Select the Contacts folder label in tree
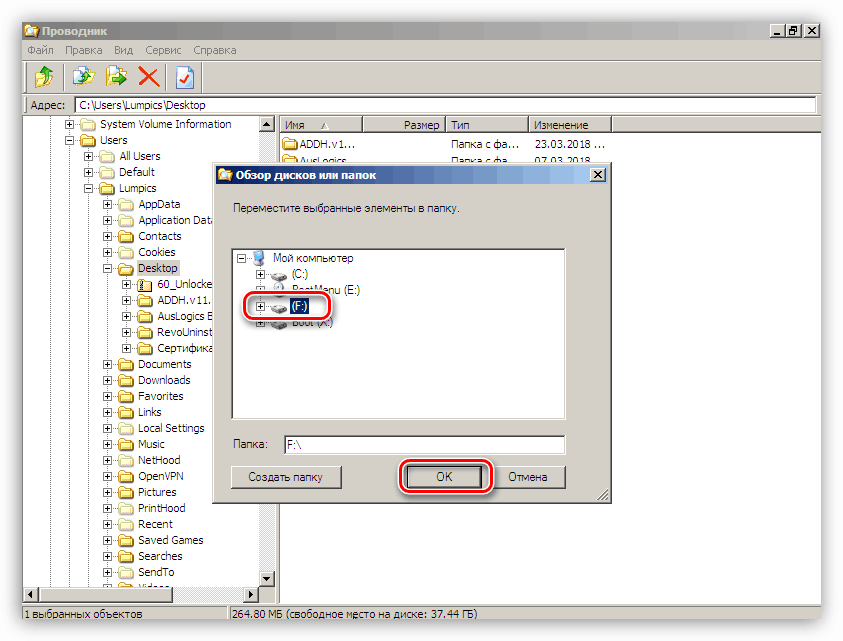 pos(160,236)
